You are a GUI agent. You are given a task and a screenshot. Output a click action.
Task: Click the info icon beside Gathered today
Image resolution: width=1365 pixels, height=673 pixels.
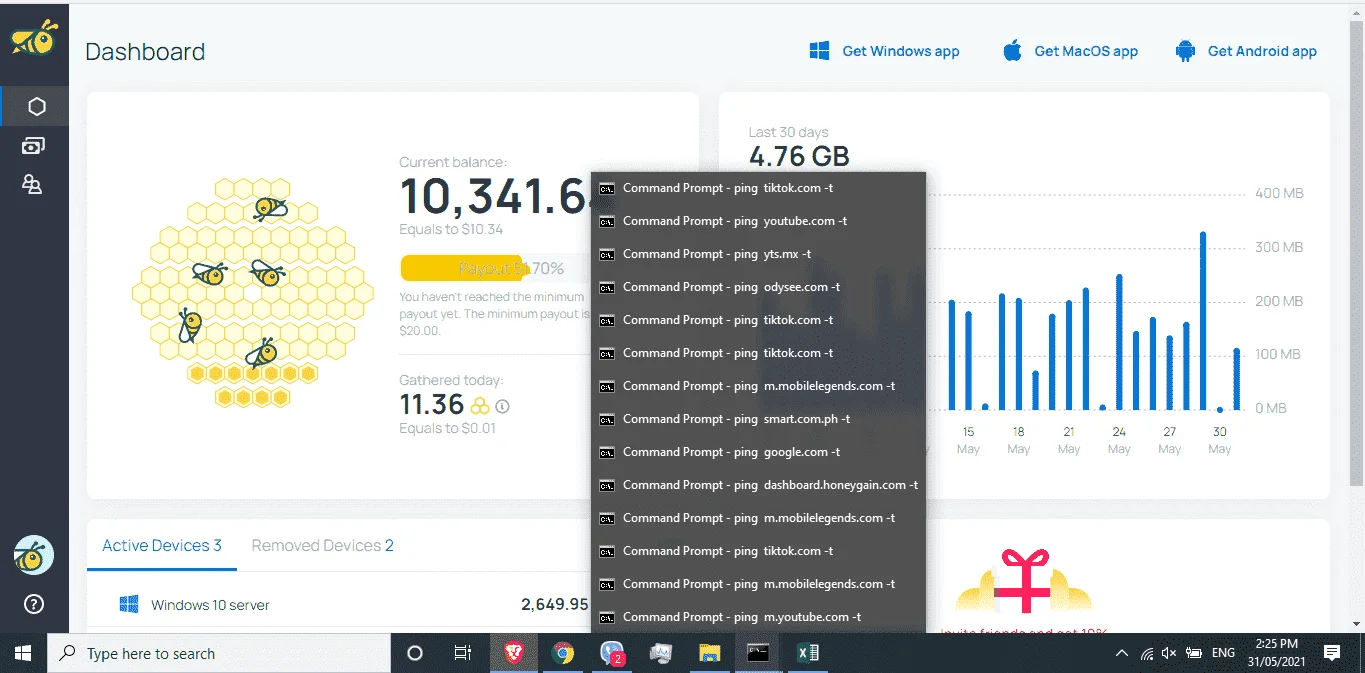click(503, 406)
